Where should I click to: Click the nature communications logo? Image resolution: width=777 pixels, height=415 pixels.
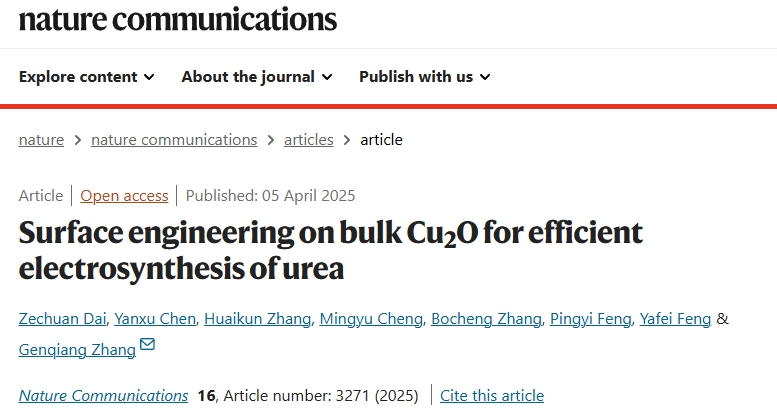pyautogui.click(x=177, y=20)
